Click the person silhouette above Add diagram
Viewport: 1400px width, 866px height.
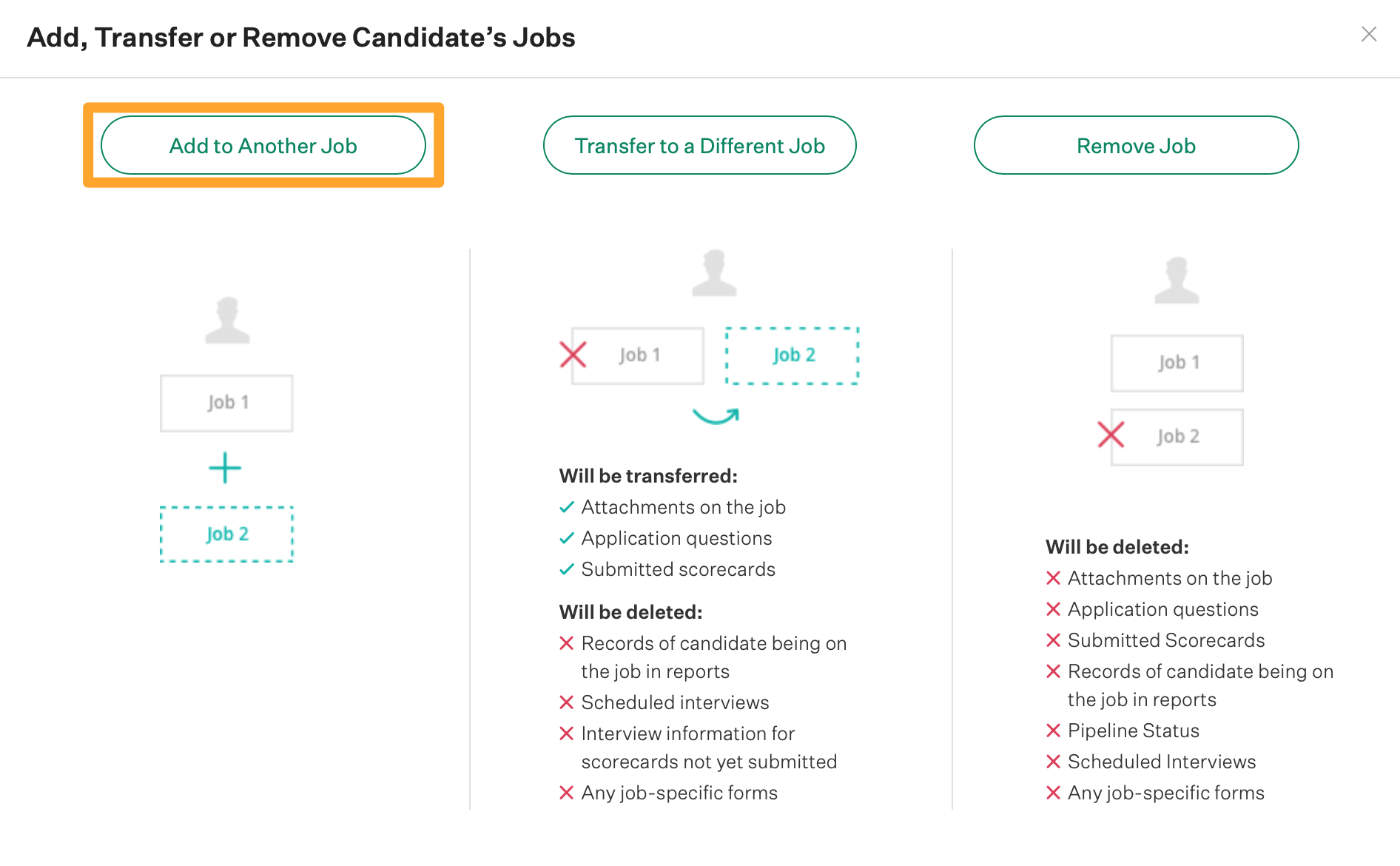(x=227, y=320)
